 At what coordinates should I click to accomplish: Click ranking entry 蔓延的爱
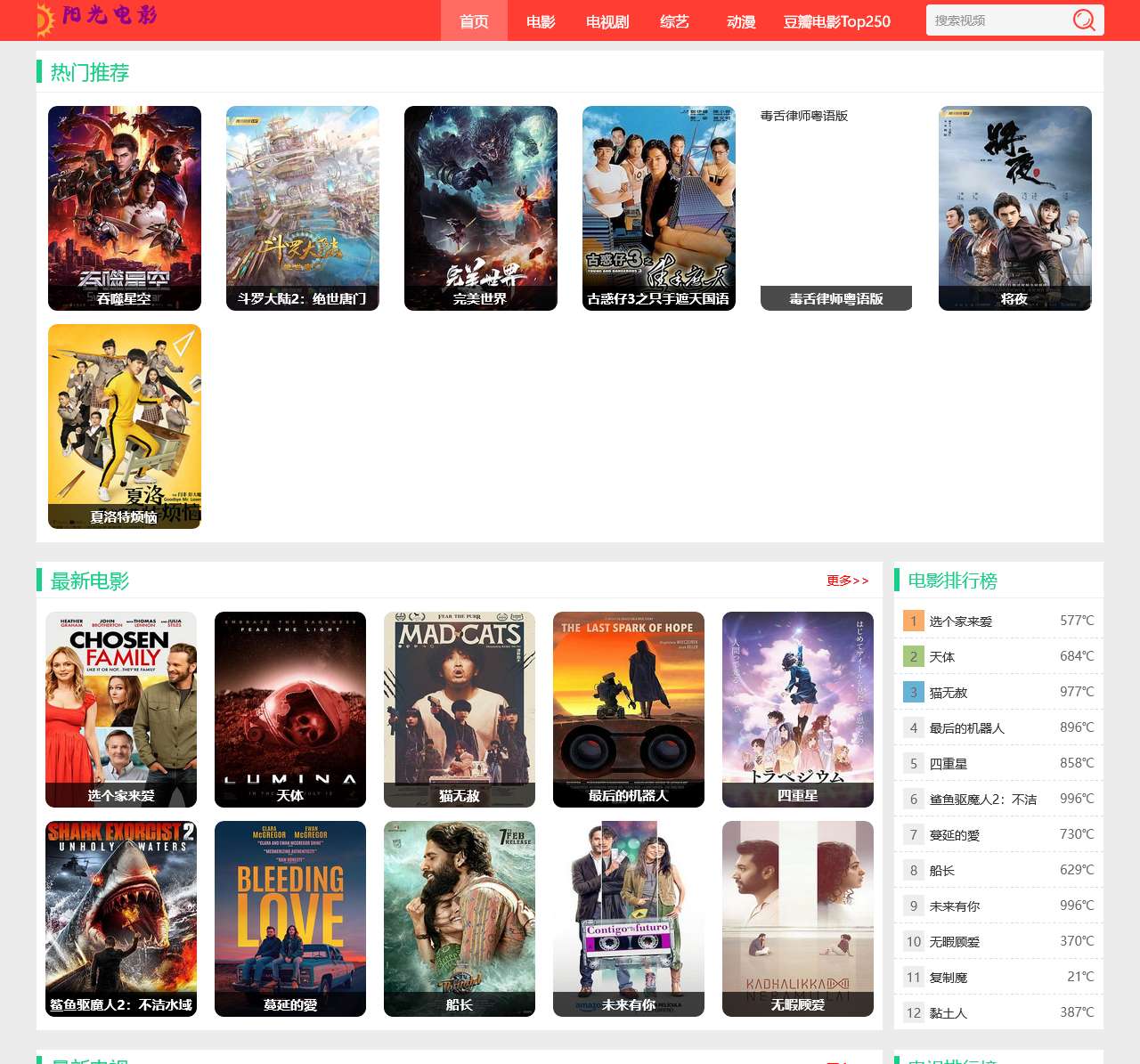[x=955, y=835]
